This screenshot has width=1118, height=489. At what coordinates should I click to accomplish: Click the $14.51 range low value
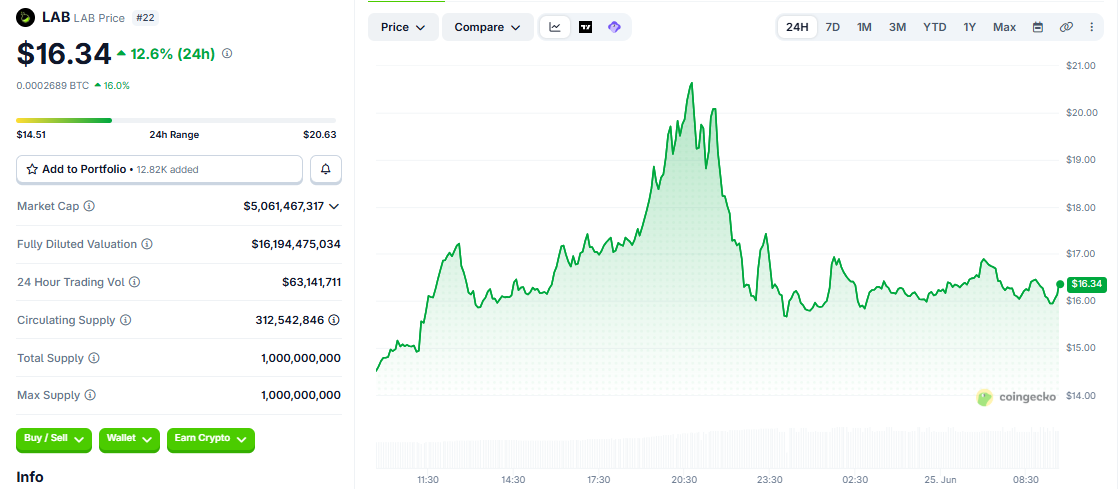(31, 135)
